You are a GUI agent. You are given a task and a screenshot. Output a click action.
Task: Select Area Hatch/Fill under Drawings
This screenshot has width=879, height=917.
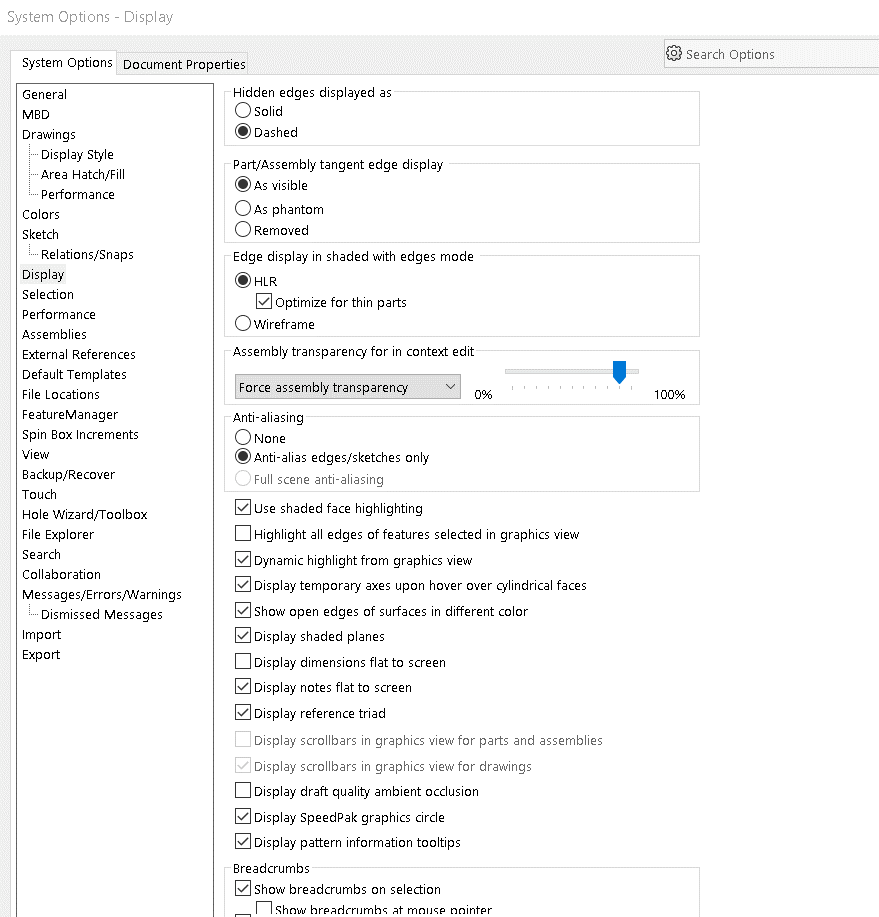(82, 174)
